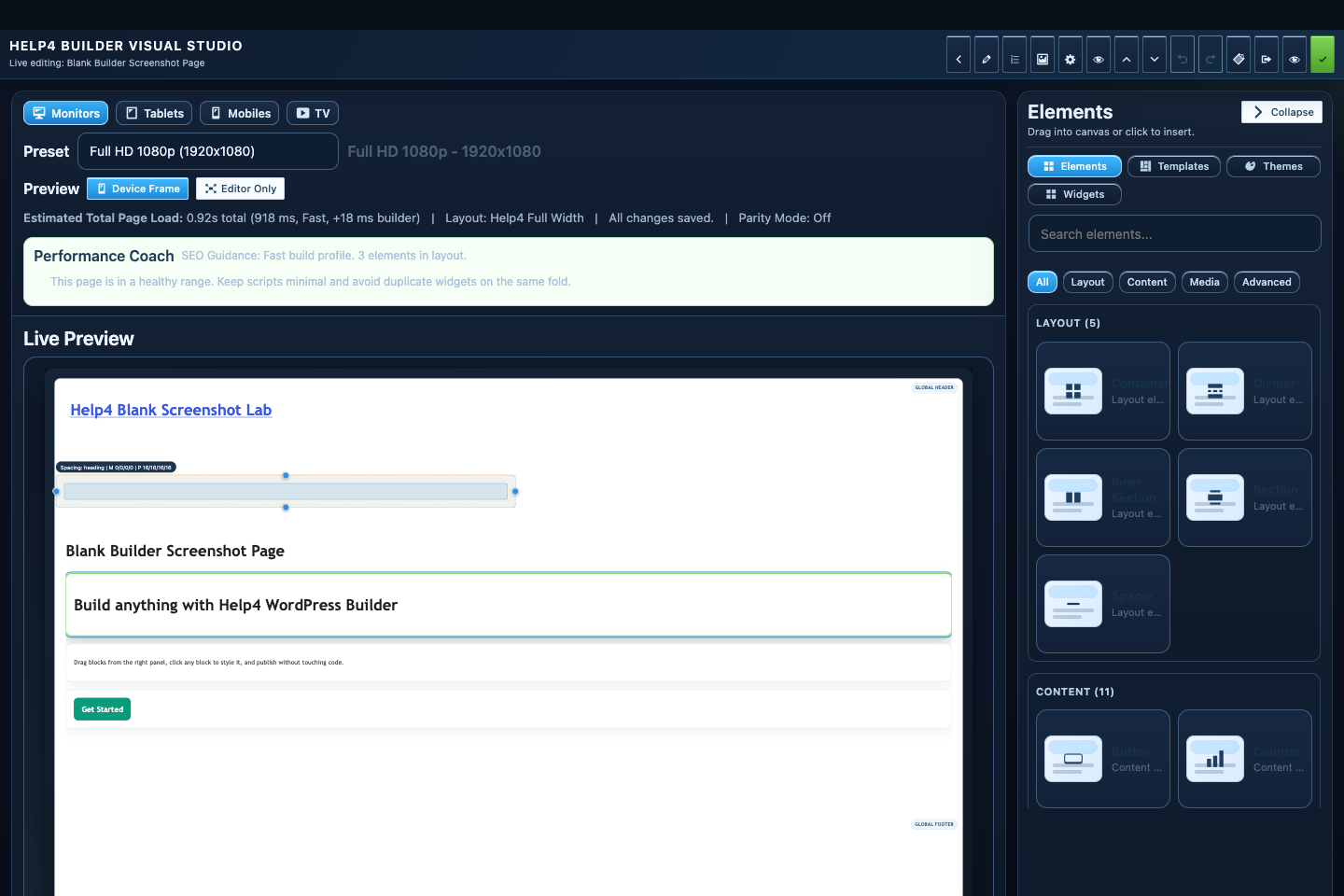Image resolution: width=1344 pixels, height=896 pixels.
Task: Click the Get Started button in preview
Action: [x=102, y=709]
